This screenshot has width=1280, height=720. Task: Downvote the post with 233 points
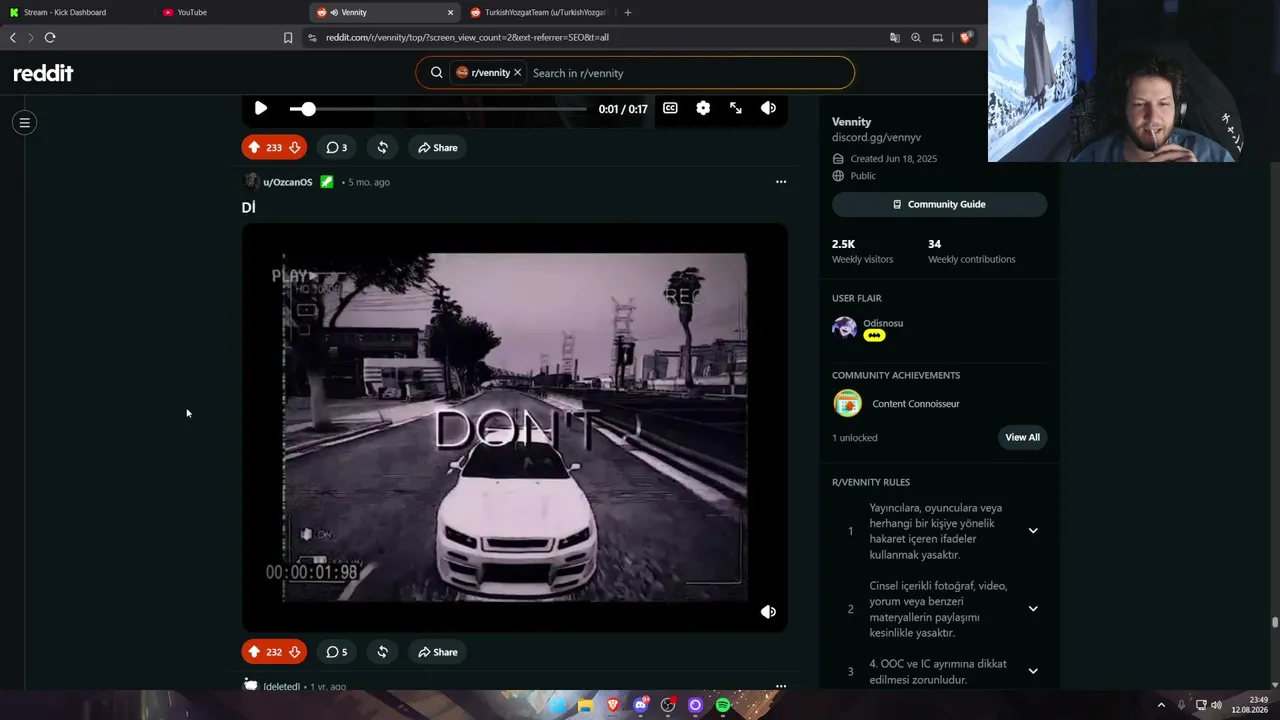coord(294,147)
